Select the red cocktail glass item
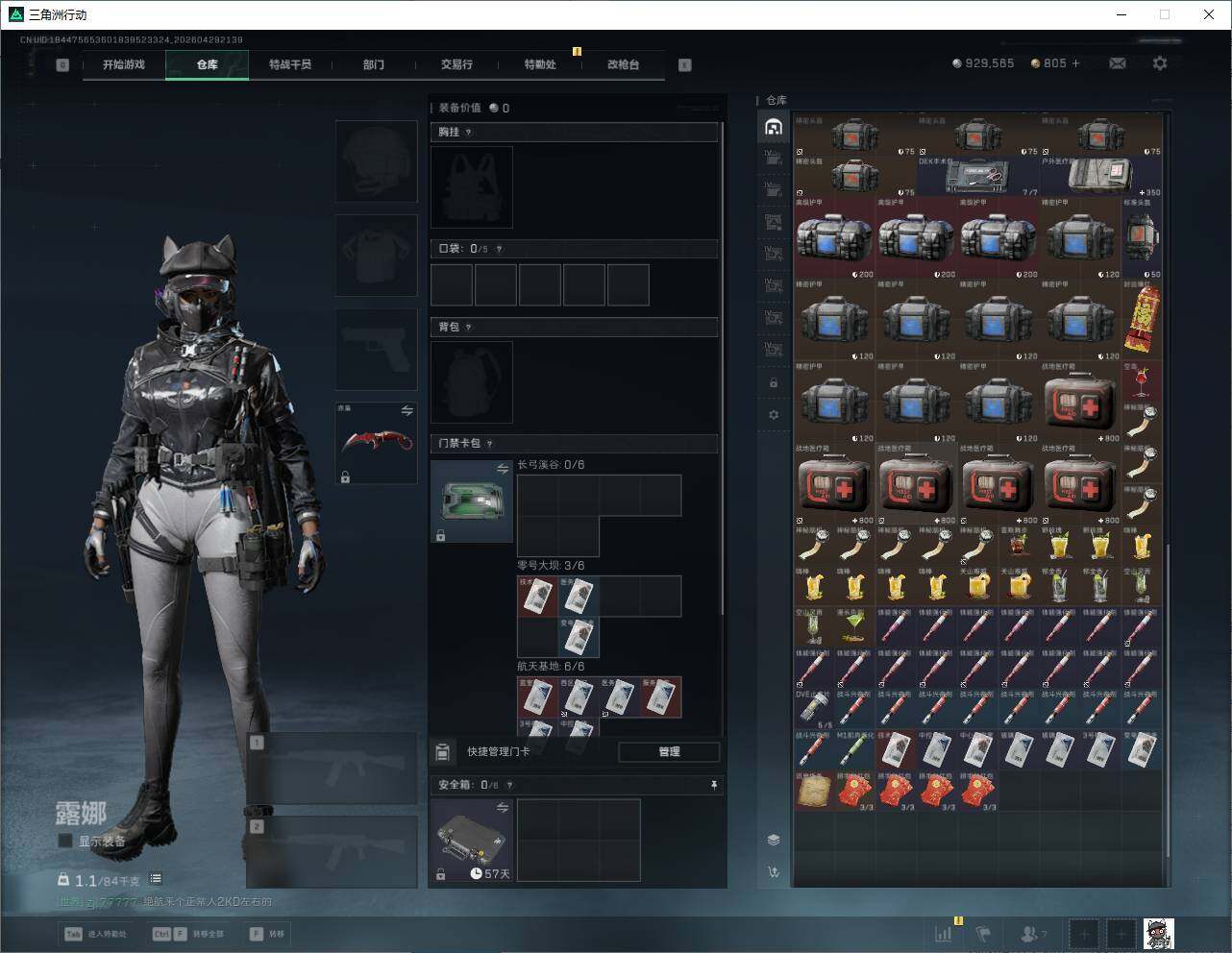The height and width of the screenshot is (953, 1232). [x=1142, y=382]
